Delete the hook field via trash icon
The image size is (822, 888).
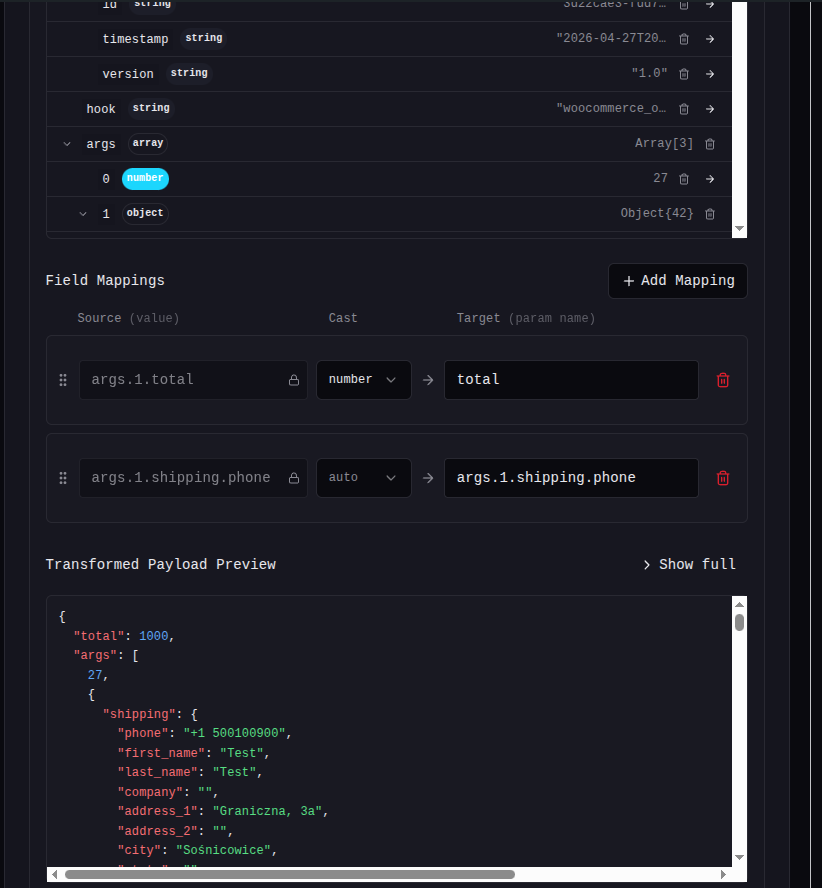tap(684, 109)
